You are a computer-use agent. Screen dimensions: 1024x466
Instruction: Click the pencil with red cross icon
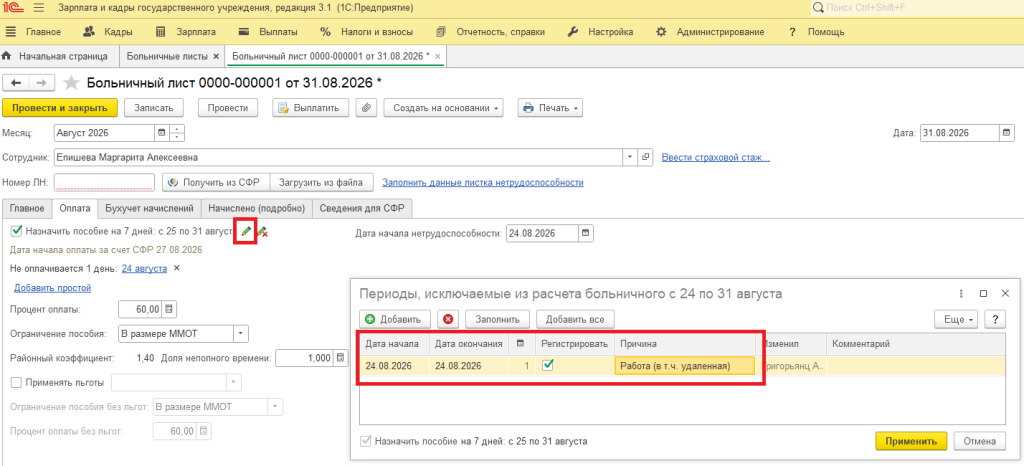(262, 232)
